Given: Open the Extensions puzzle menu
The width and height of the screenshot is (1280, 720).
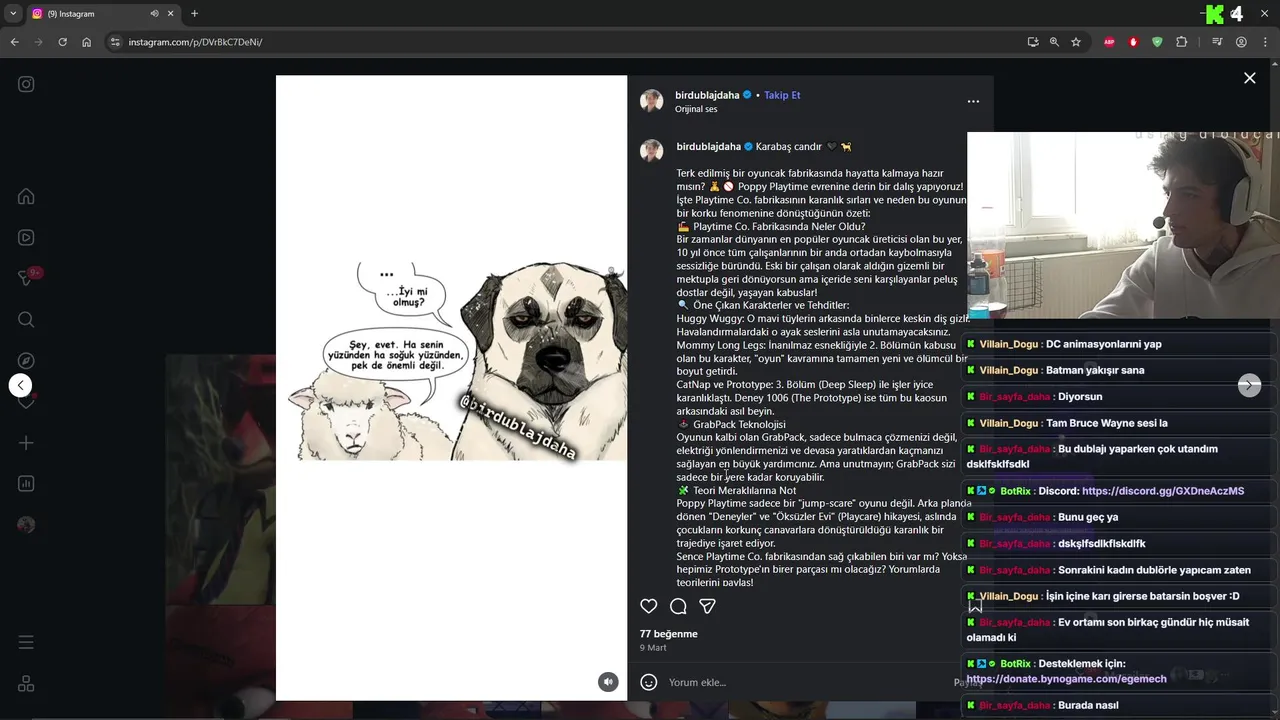Looking at the screenshot, I should click(1182, 42).
